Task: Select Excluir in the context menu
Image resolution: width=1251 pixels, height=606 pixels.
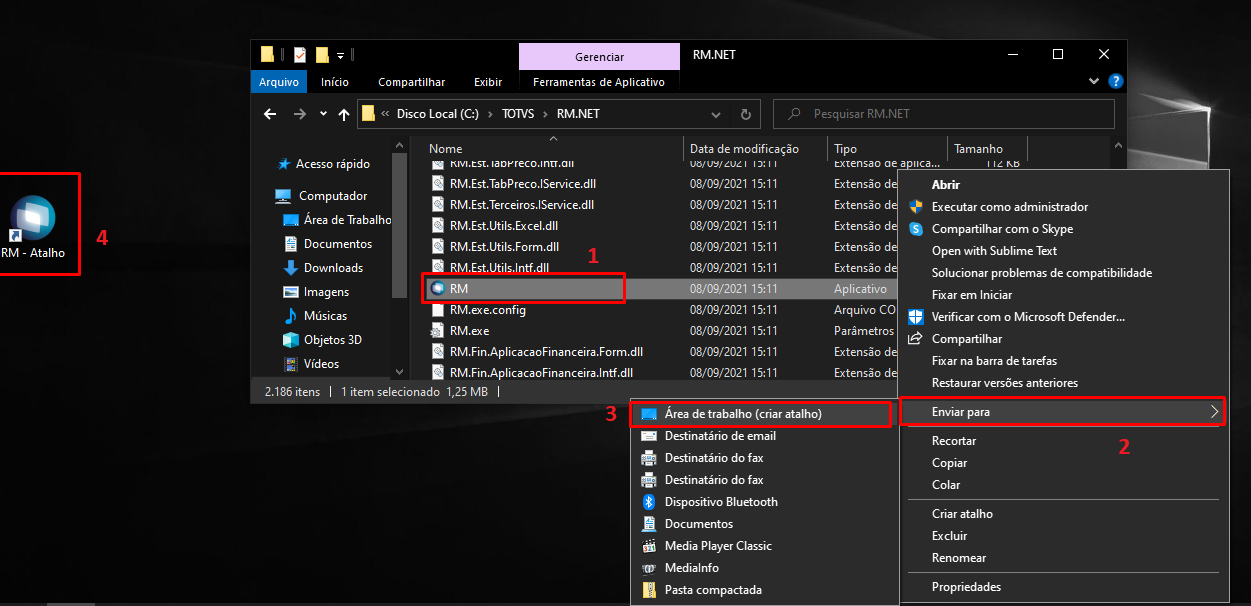Action: pos(950,536)
